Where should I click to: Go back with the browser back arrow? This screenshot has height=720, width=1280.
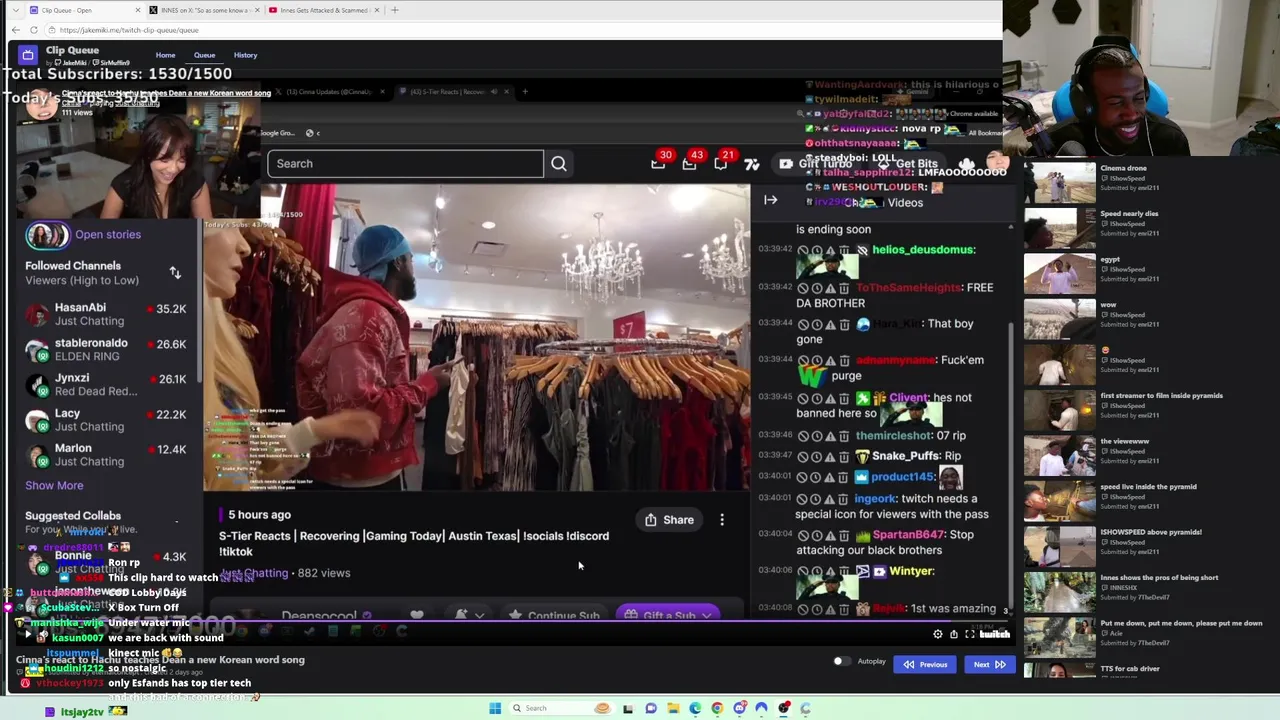click(16, 30)
